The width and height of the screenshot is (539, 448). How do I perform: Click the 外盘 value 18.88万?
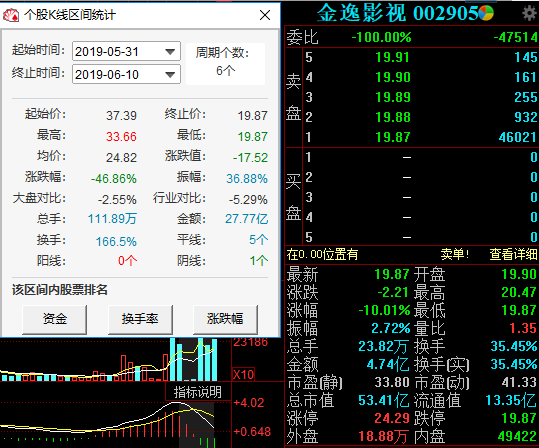(383, 437)
